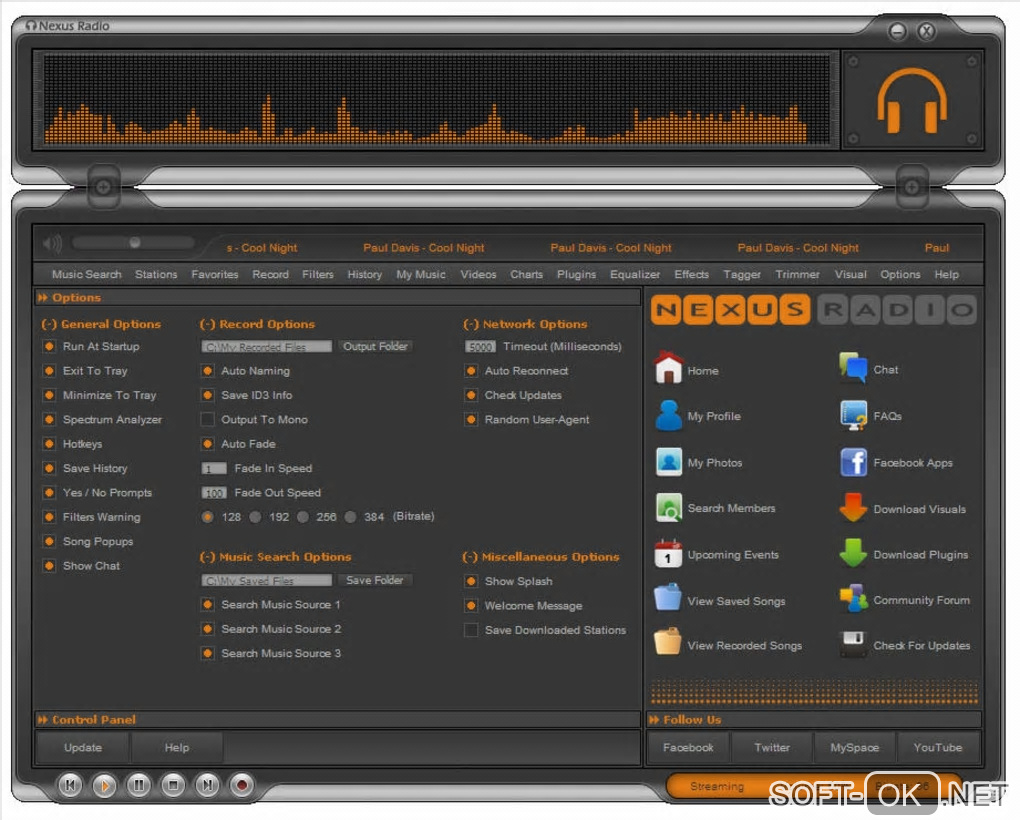Enable the Save Downloaded Stations checkbox

coord(471,629)
